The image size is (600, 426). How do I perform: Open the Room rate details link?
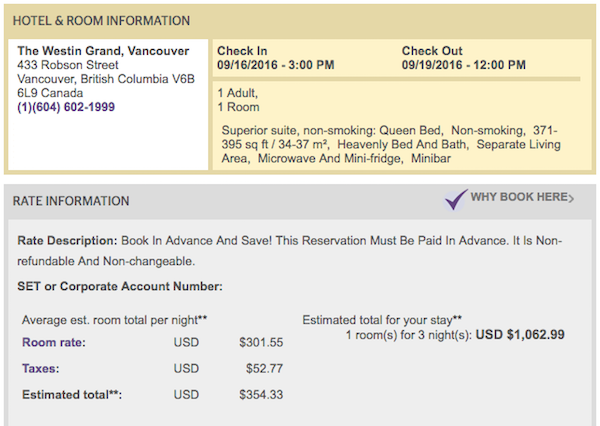click(x=54, y=342)
